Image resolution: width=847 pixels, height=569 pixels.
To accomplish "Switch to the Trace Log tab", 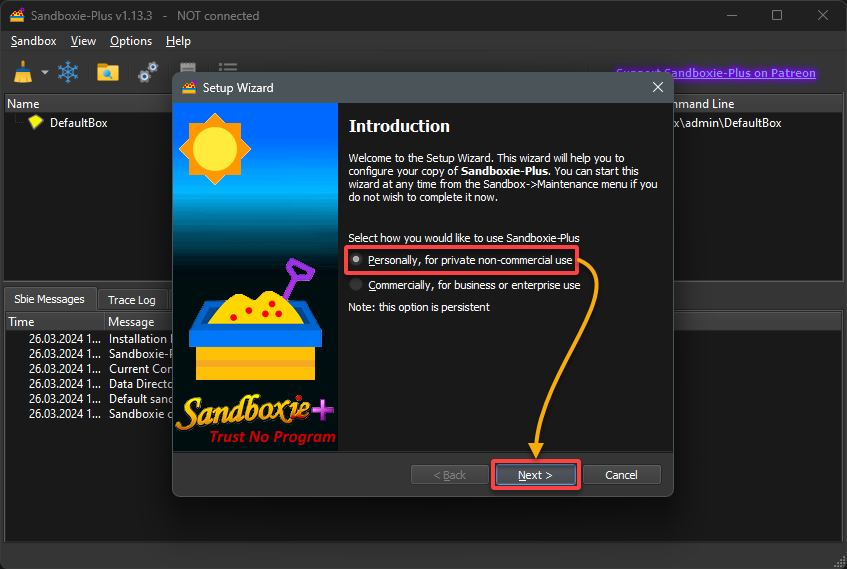I will coord(132,300).
